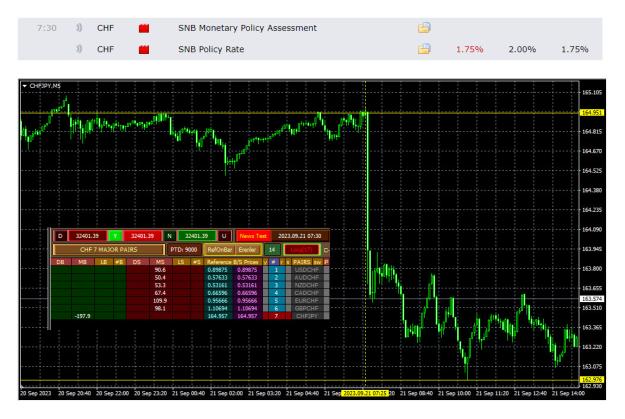Open the CHFJPY,M5 chart dropdown arrow

pos(25,86)
